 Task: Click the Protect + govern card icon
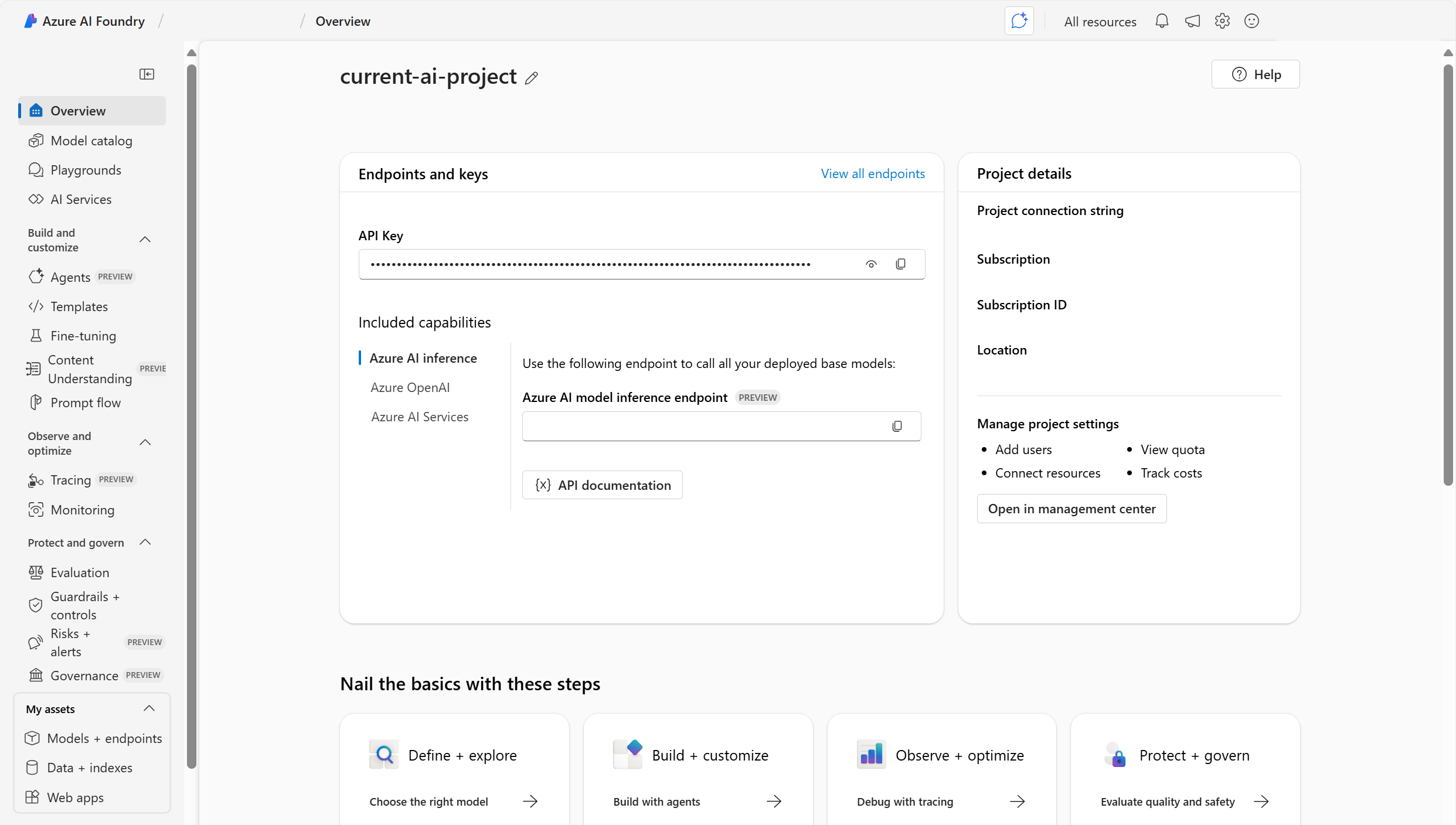(x=1115, y=754)
